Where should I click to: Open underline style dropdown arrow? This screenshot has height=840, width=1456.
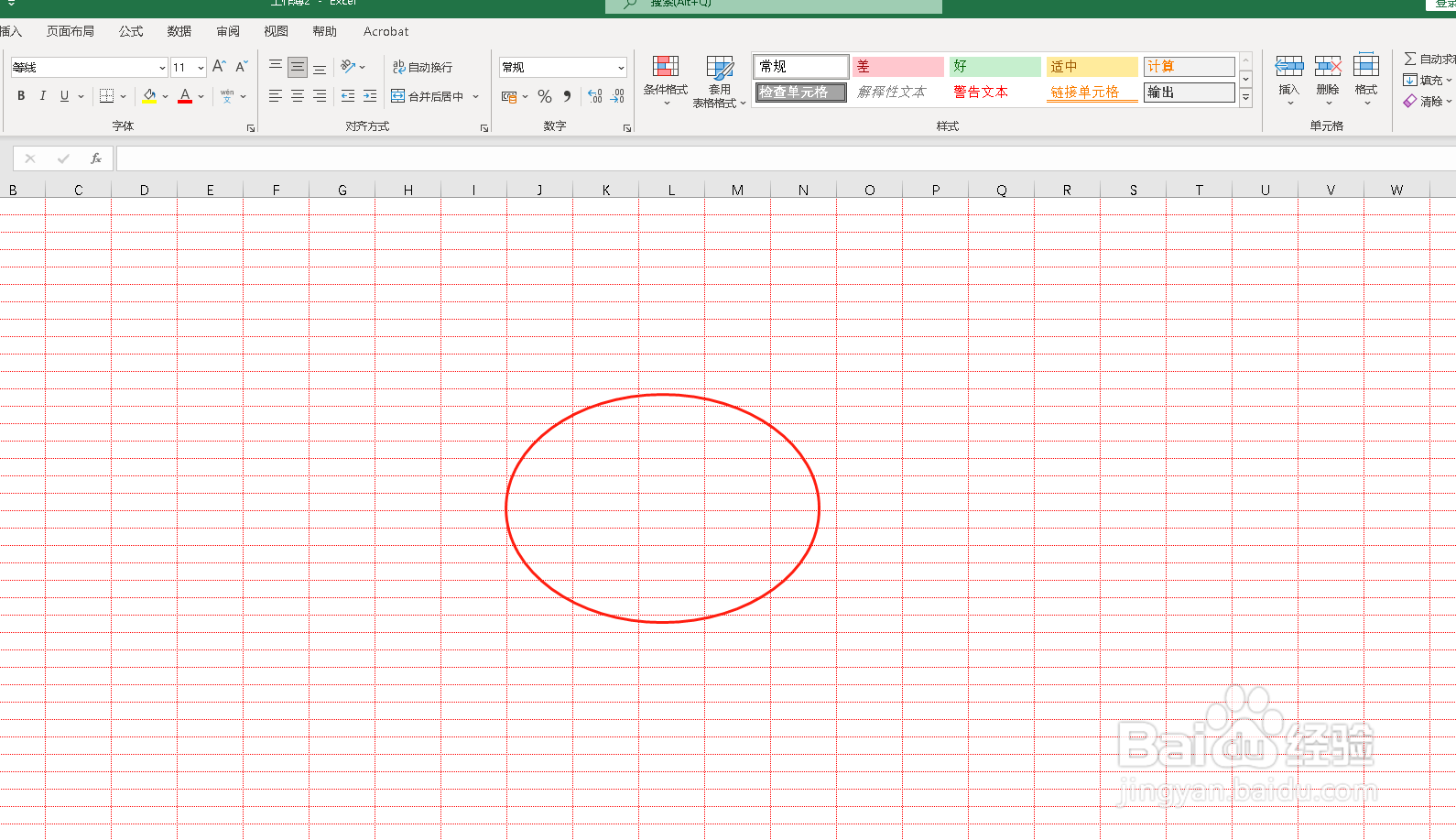click(x=81, y=96)
